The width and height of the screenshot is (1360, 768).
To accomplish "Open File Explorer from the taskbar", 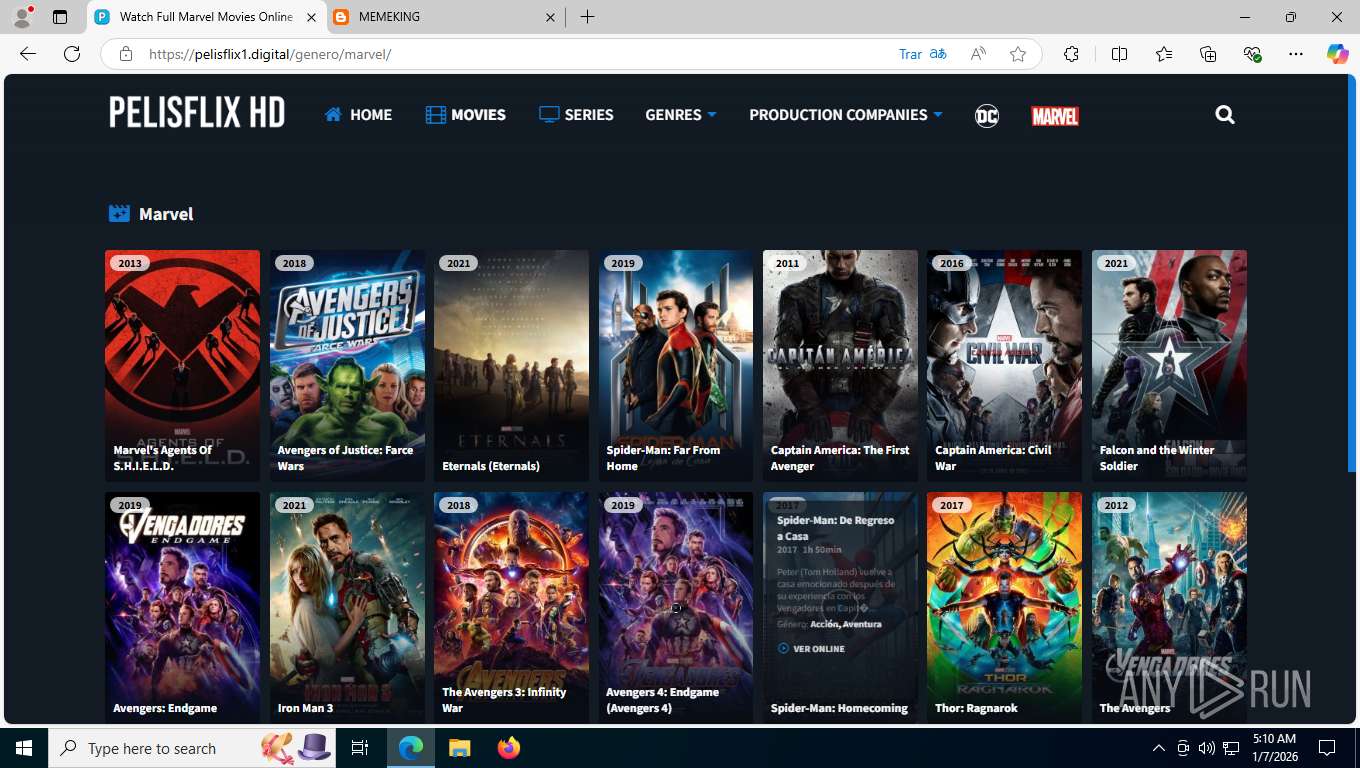I will [x=459, y=748].
